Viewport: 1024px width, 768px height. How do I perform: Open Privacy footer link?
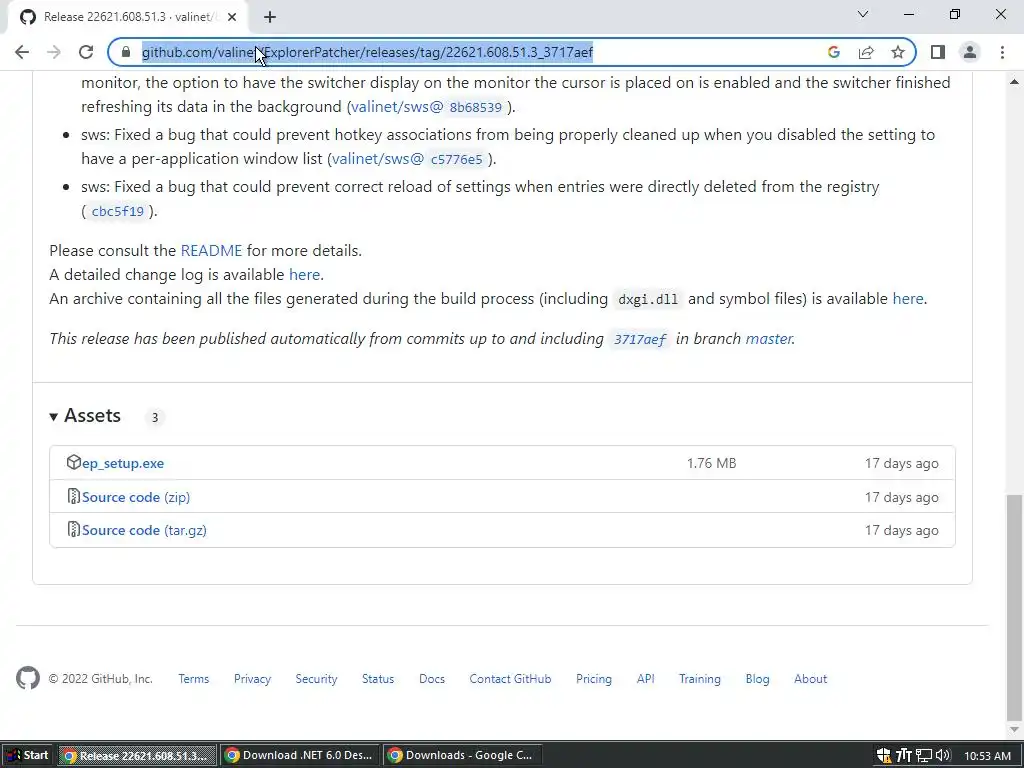252,679
